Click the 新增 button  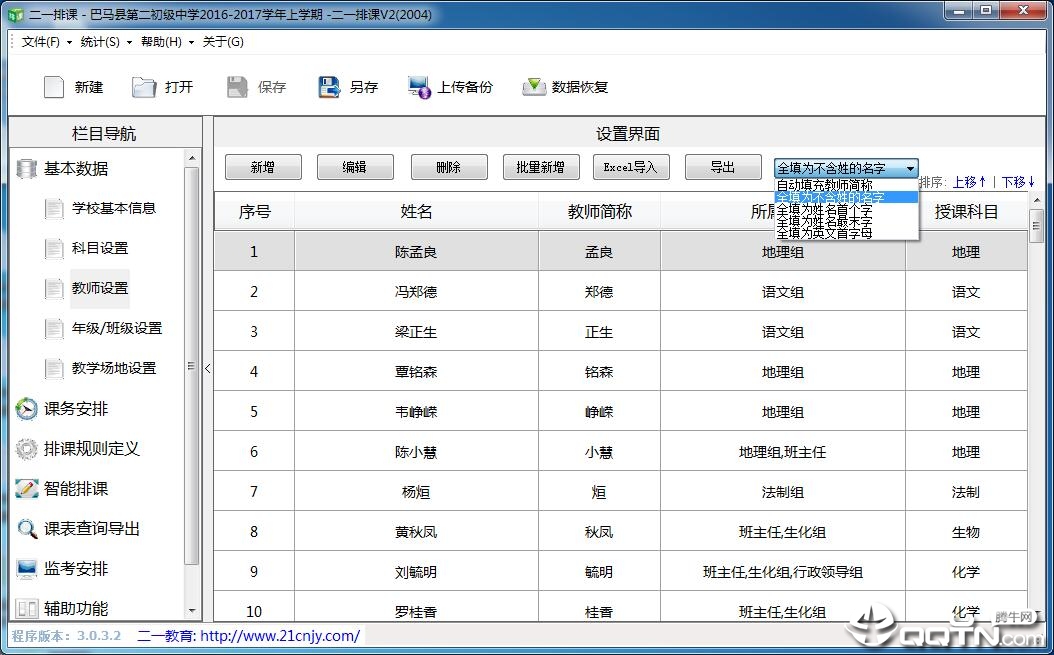(x=263, y=167)
